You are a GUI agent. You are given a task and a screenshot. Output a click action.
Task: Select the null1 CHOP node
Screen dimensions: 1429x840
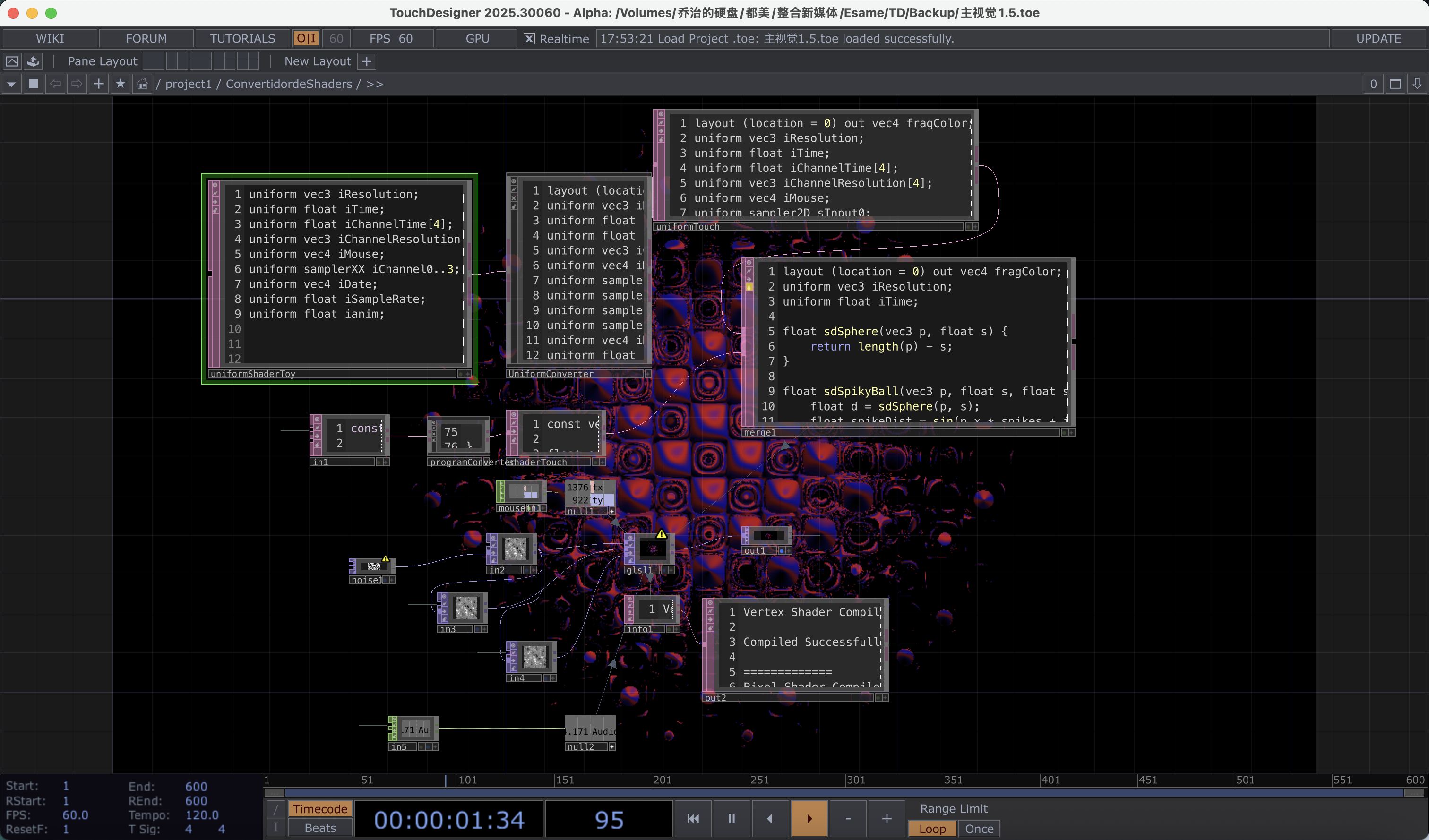point(590,497)
